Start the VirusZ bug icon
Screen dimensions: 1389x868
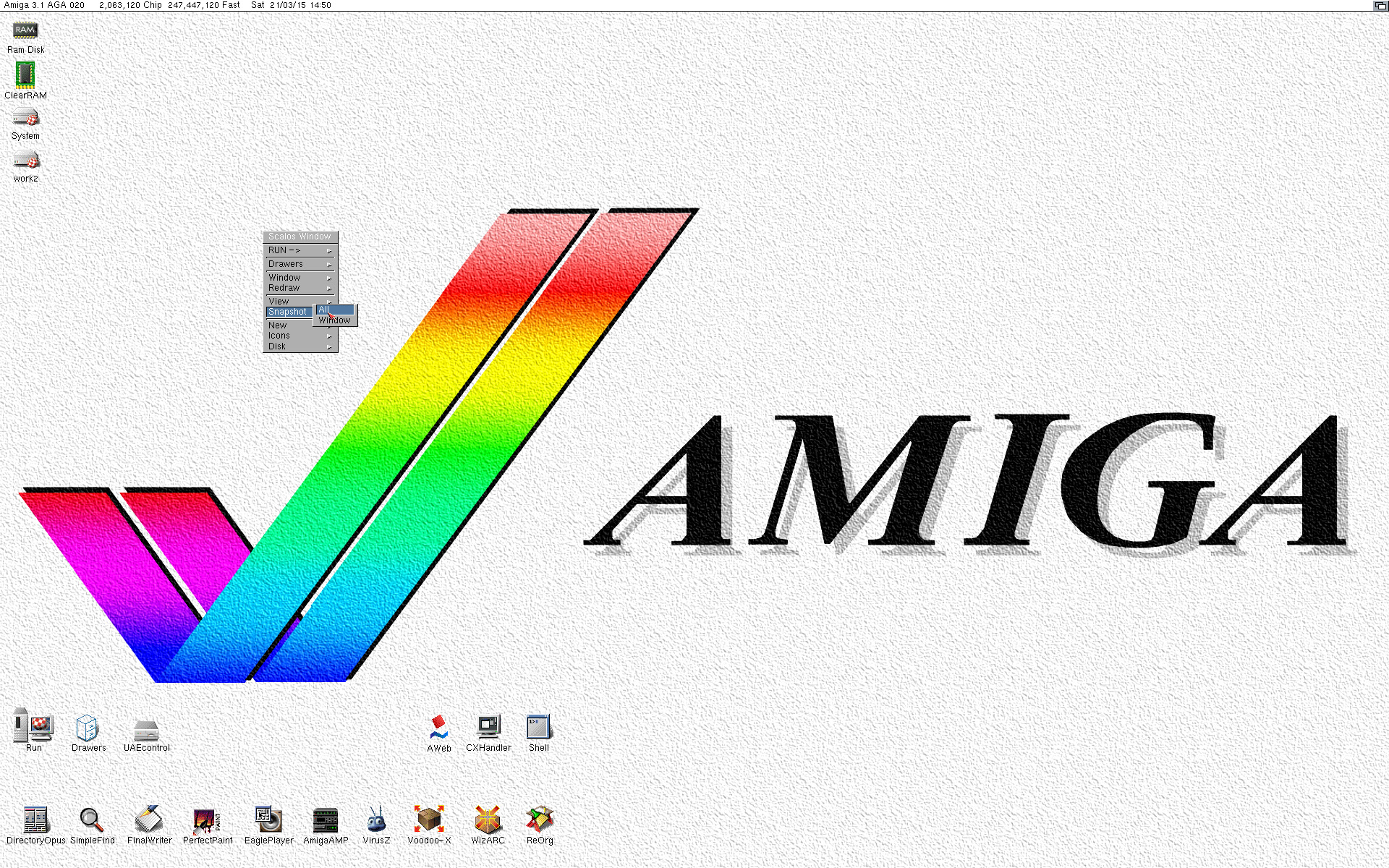click(376, 820)
